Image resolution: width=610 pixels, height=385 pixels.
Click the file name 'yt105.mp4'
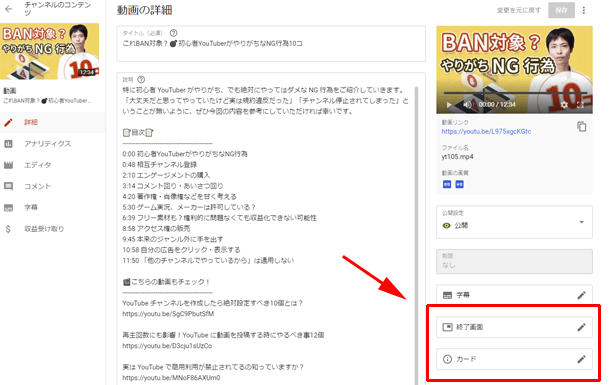click(x=458, y=157)
